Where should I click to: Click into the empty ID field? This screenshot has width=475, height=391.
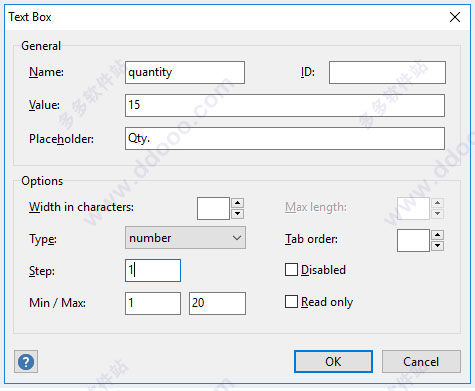coord(387,72)
